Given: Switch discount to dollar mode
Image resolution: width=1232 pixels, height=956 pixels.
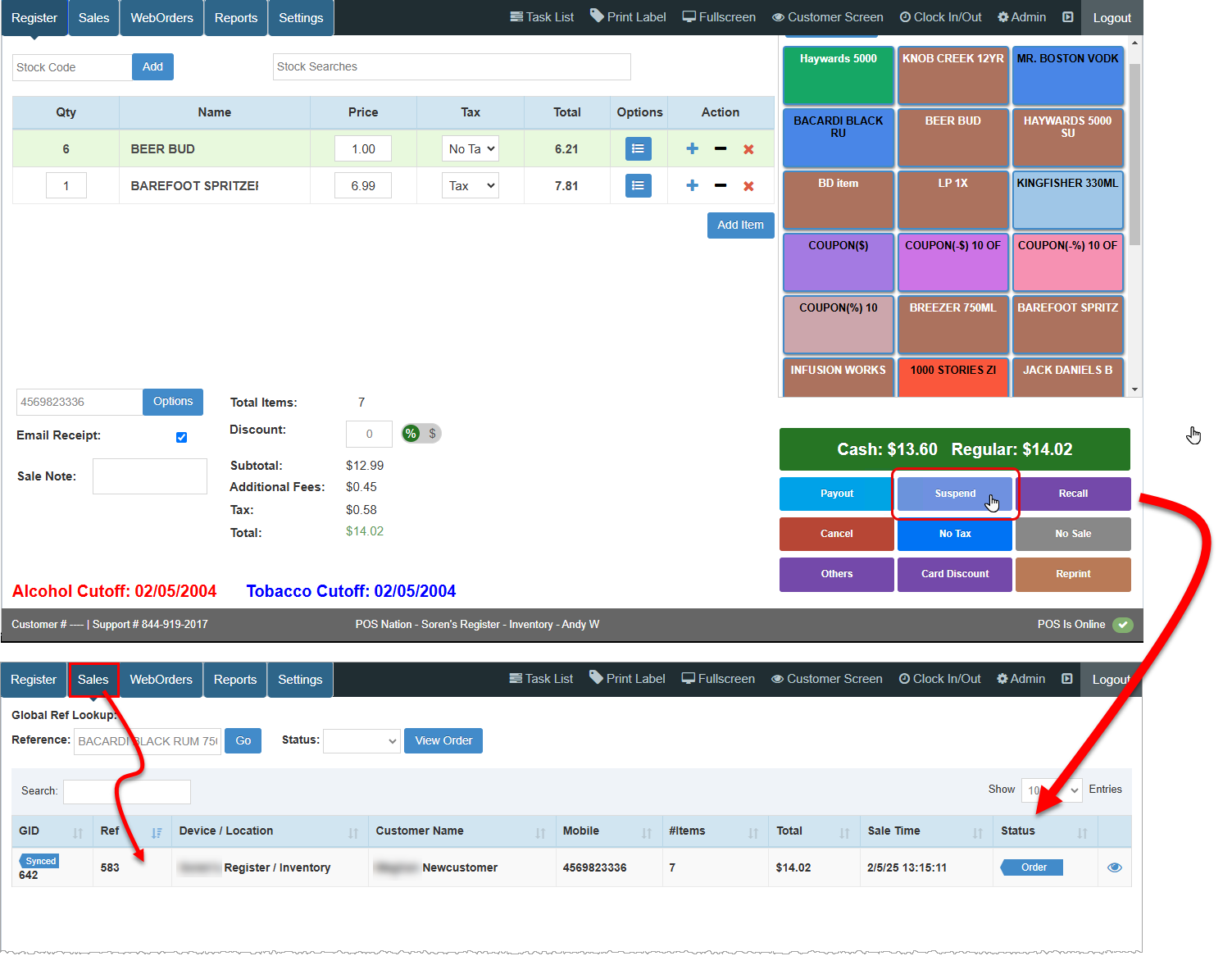Looking at the screenshot, I should [432, 433].
